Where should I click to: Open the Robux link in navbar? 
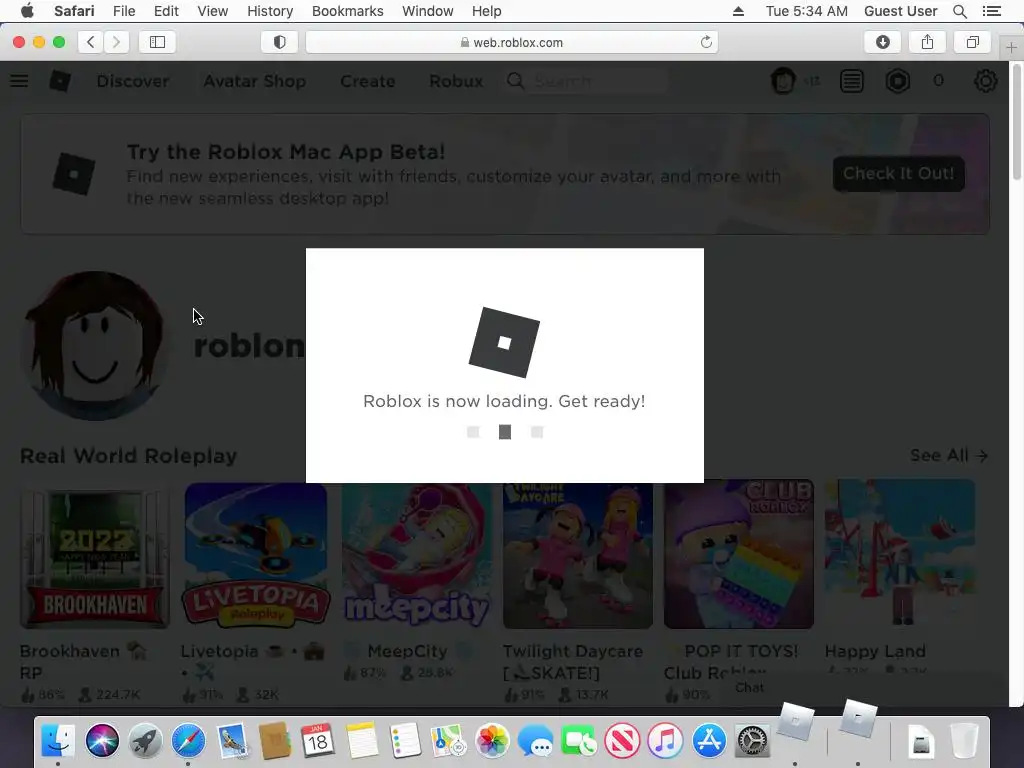tap(456, 81)
